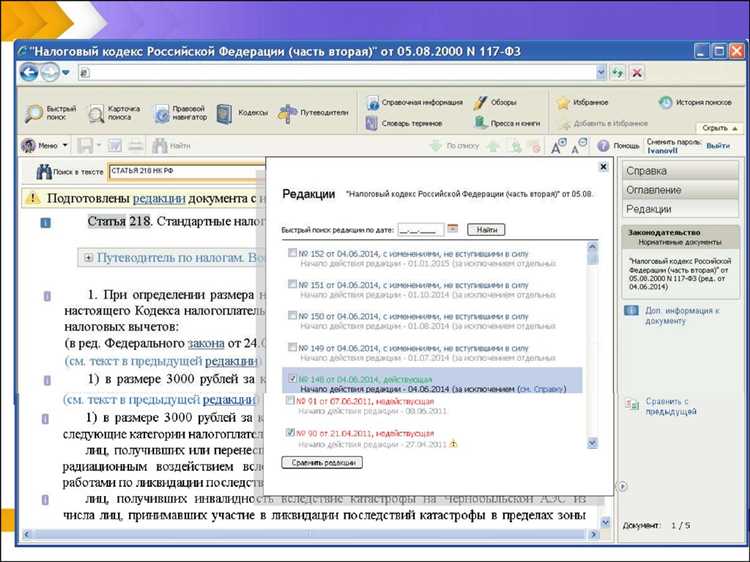Viewport: 750px width, 562px height.
Task: Uncheck the edition № 90 checkbox
Action: (x=292, y=432)
